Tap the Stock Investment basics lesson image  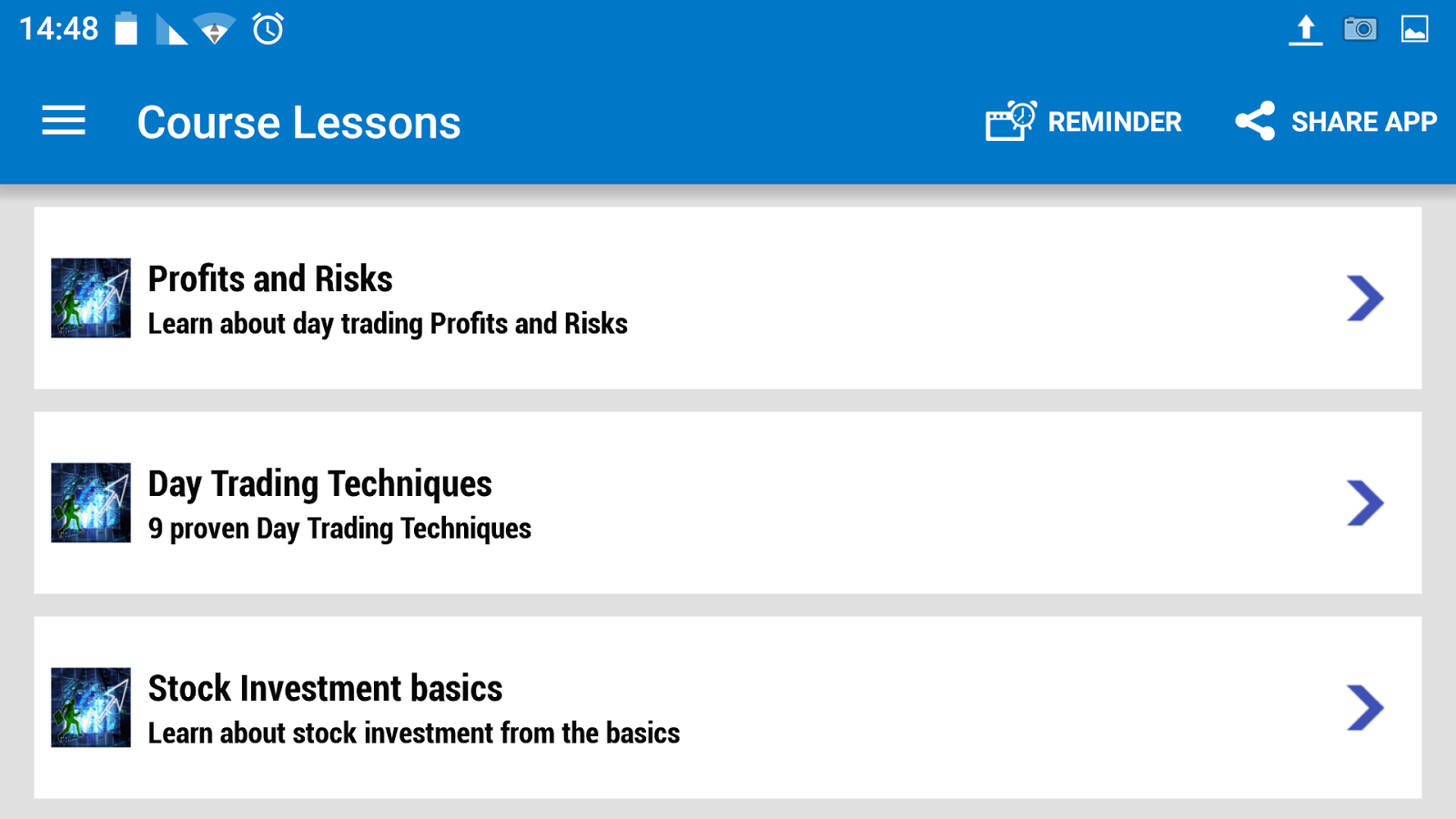[x=91, y=708]
